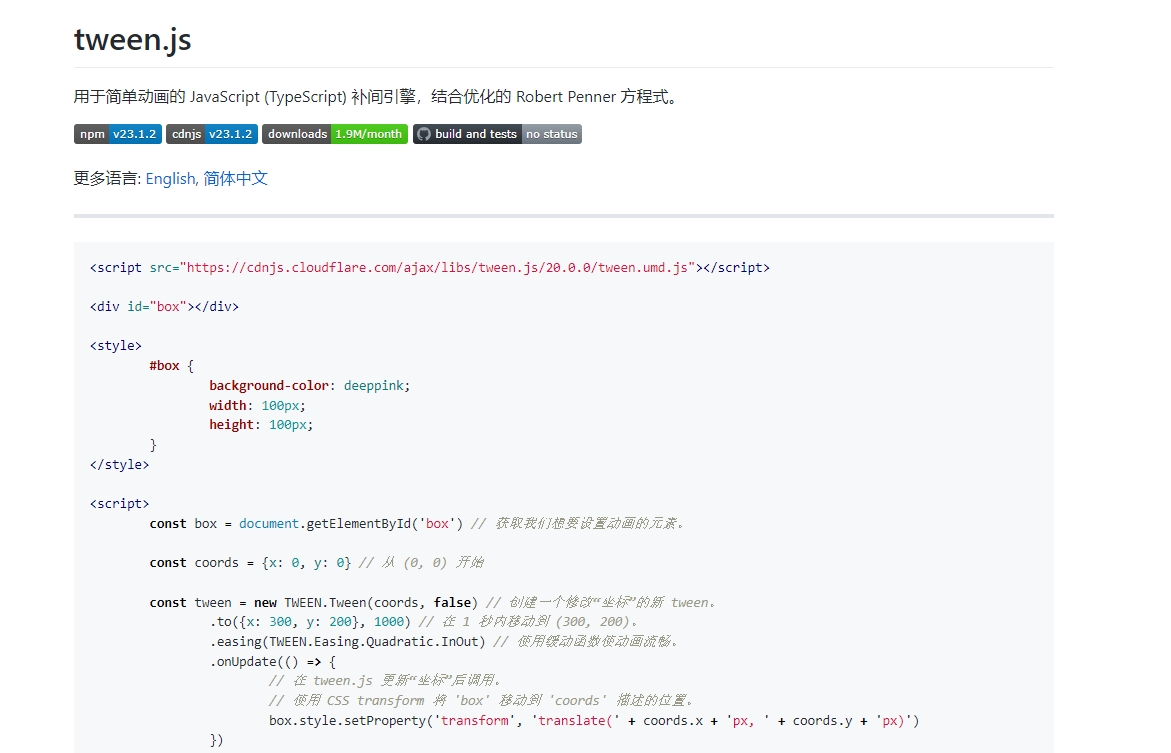
Task: Click the tween.js page heading
Action: (133, 40)
